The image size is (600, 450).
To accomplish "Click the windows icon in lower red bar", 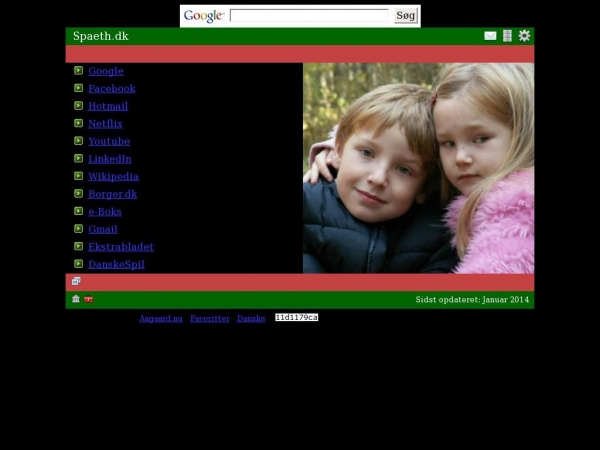I will 76,282.
